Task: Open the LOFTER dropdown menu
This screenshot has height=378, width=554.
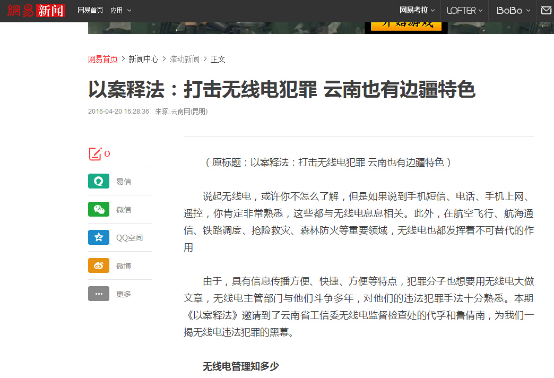Action: [464, 11]
